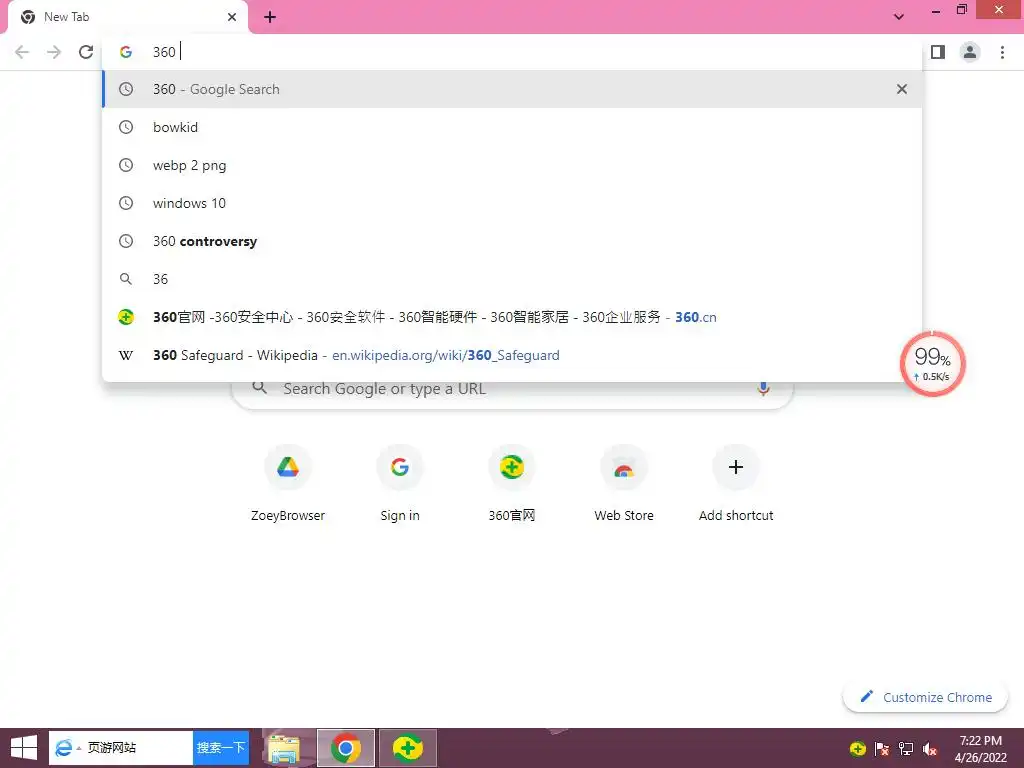Click the 360 tray icon

coord(857,749)
